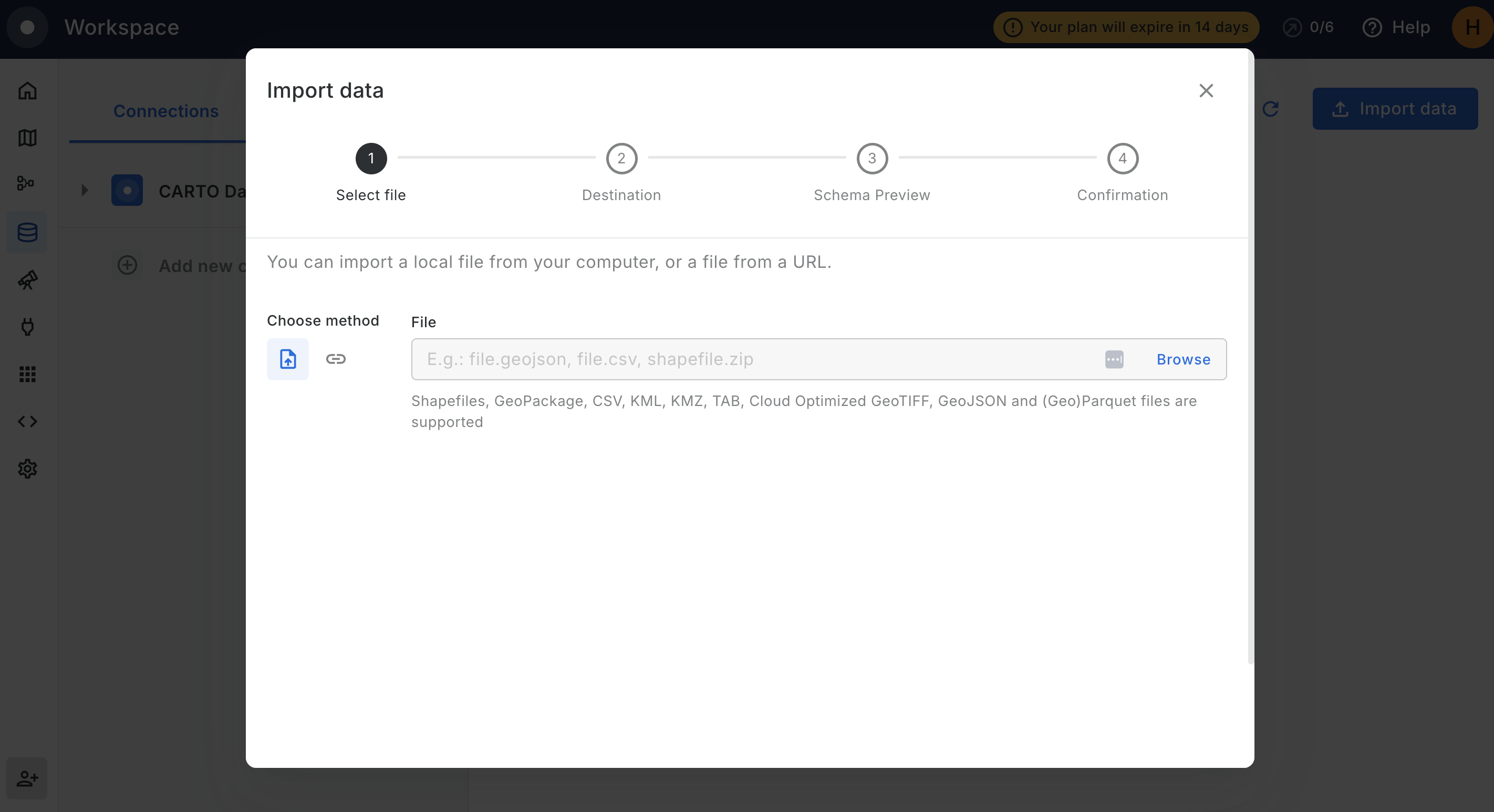Open the Workflows sidebar icon
1494x812 pixels.
[27, 183]
